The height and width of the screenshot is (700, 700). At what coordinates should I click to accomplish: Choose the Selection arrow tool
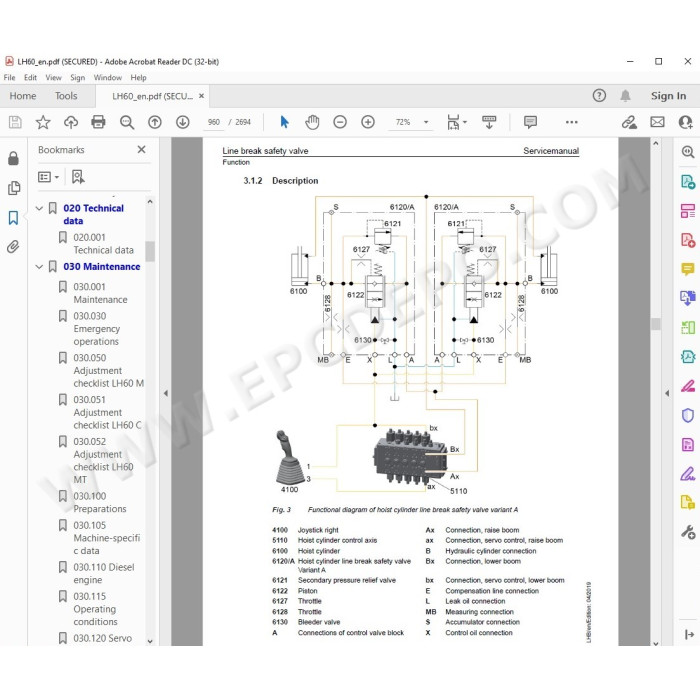coord(284,122)
